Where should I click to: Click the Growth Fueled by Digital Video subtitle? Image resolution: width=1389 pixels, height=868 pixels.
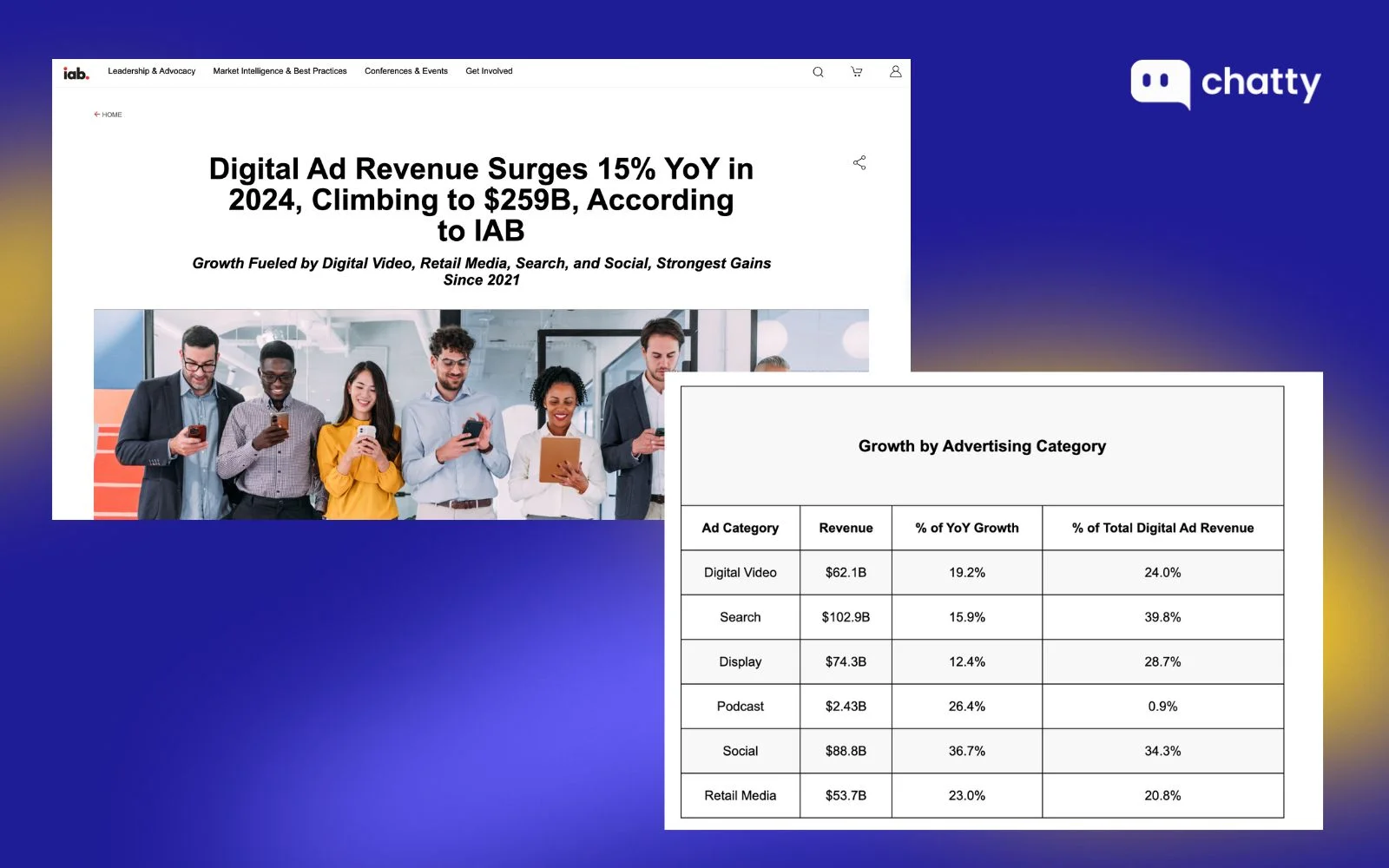point(481,271)
